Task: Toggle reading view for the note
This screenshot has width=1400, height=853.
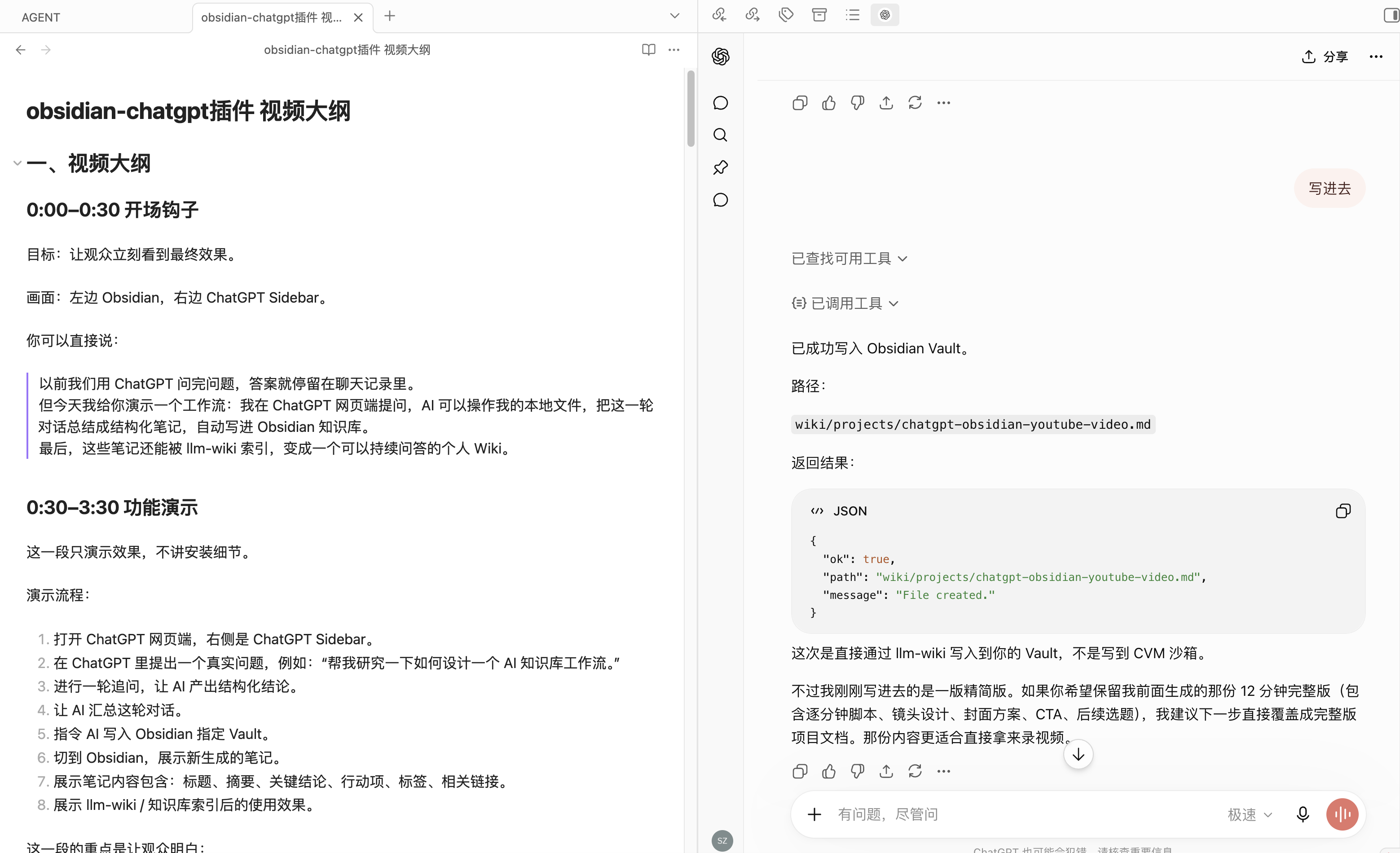Action: [x=648, y=49]
